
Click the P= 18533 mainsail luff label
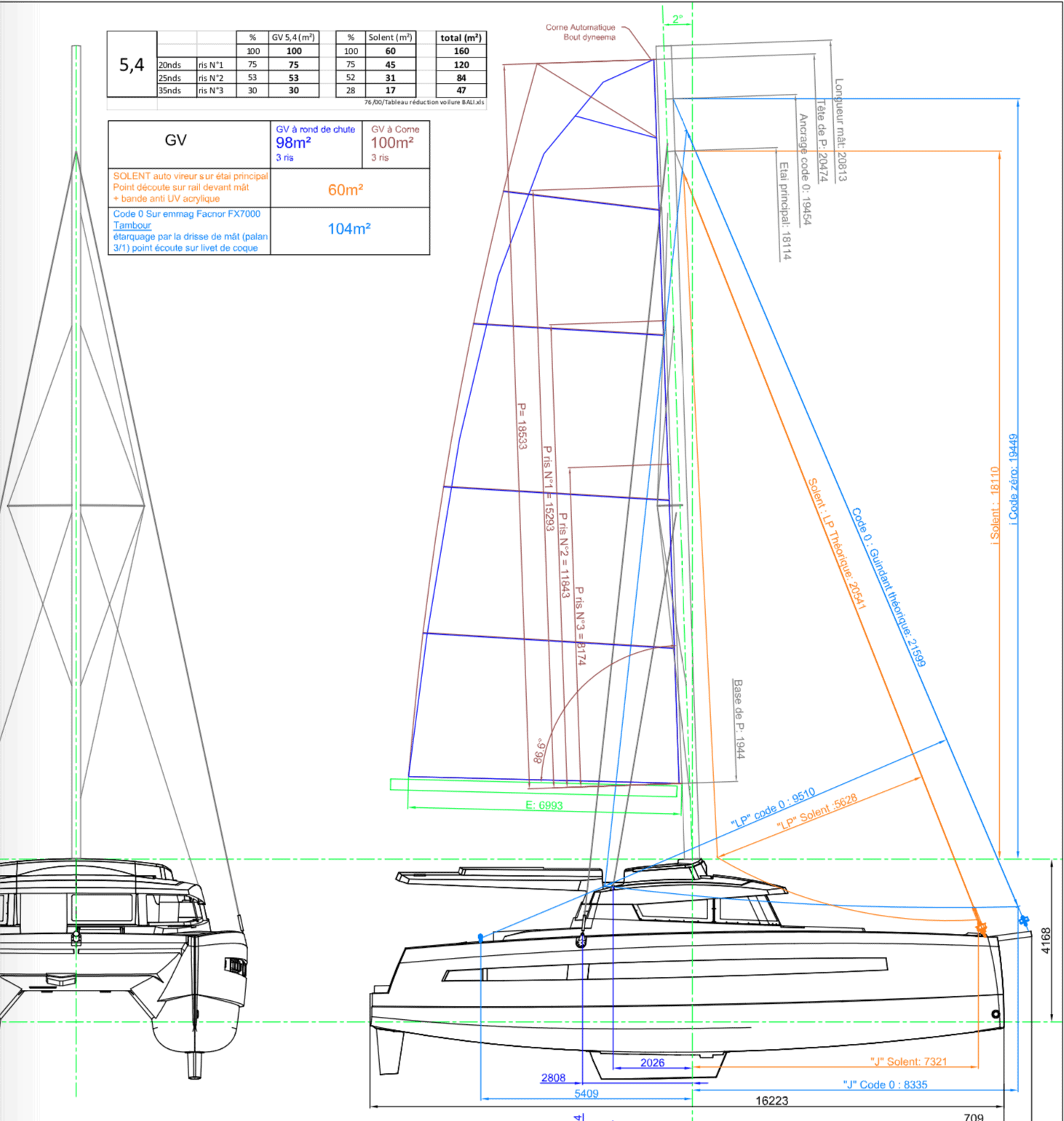522,426
